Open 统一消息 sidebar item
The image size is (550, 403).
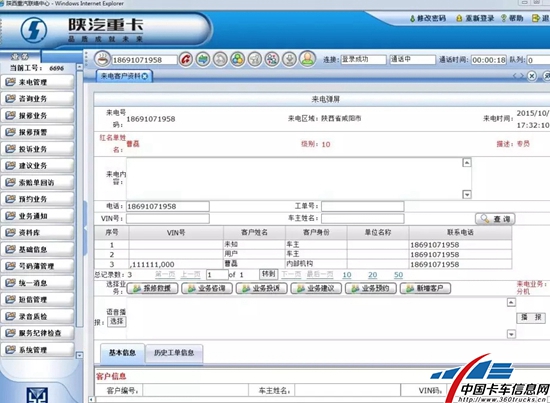pyautogui.click(x=38, y=283)
